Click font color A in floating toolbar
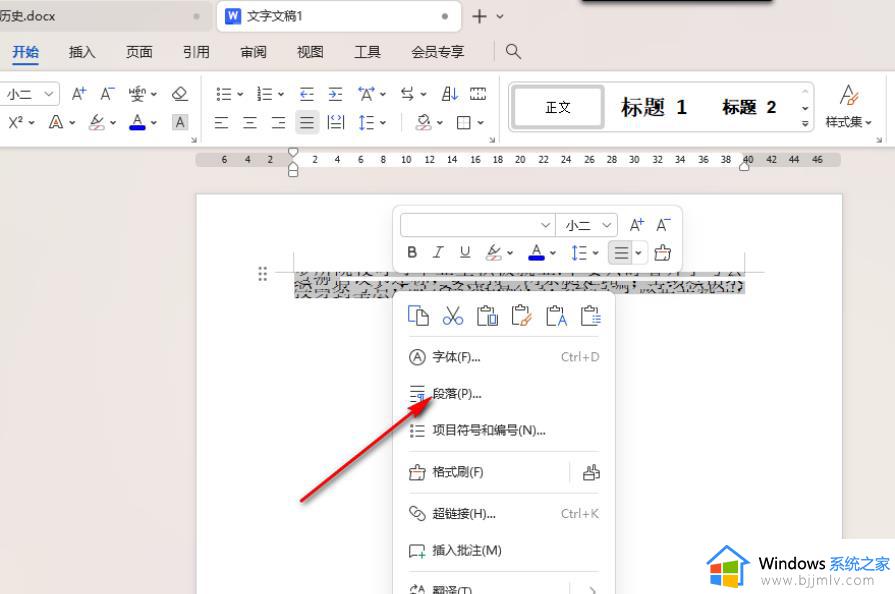 [537, 252]
